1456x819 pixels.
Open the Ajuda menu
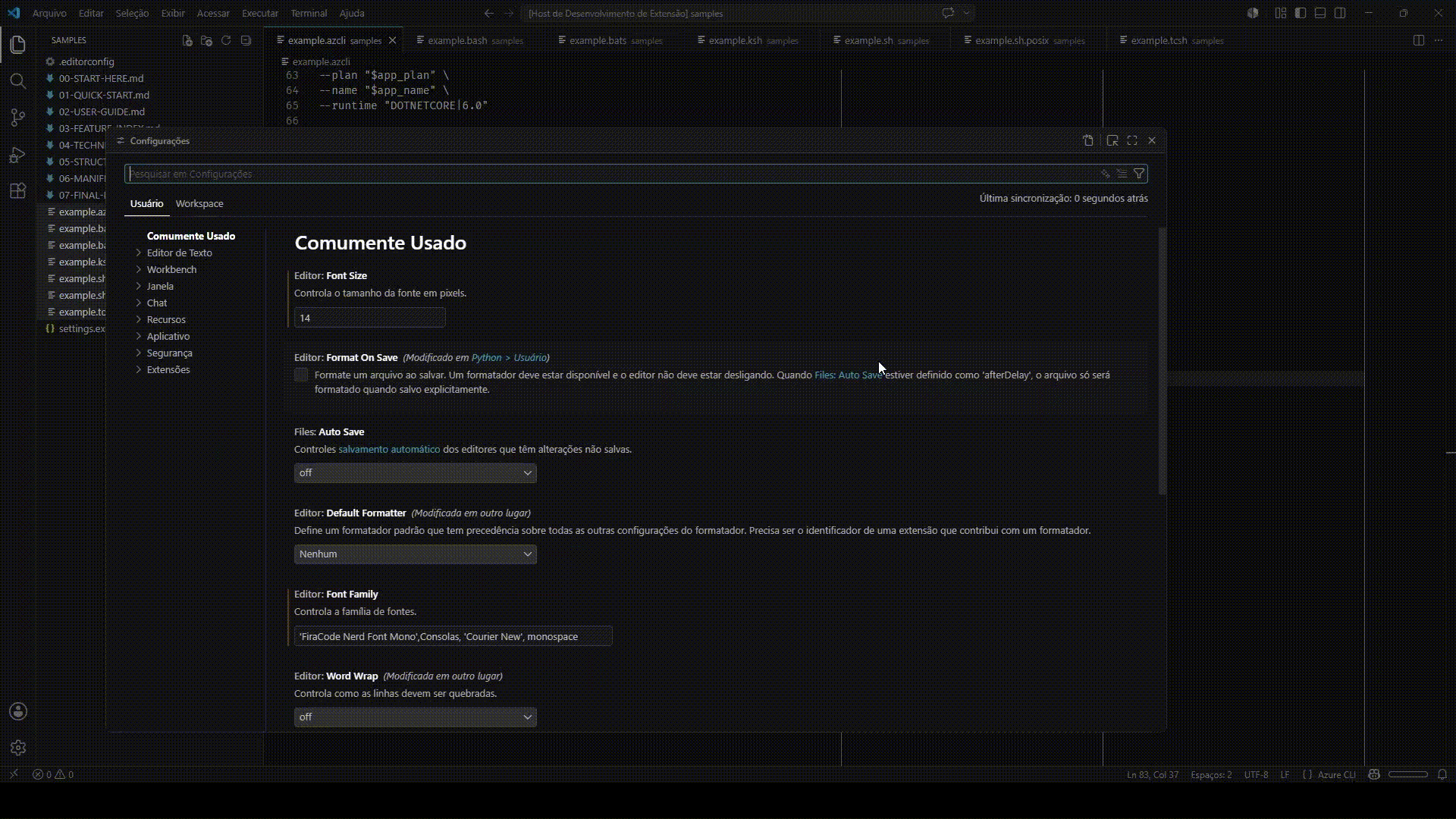(x=352, y=13)
